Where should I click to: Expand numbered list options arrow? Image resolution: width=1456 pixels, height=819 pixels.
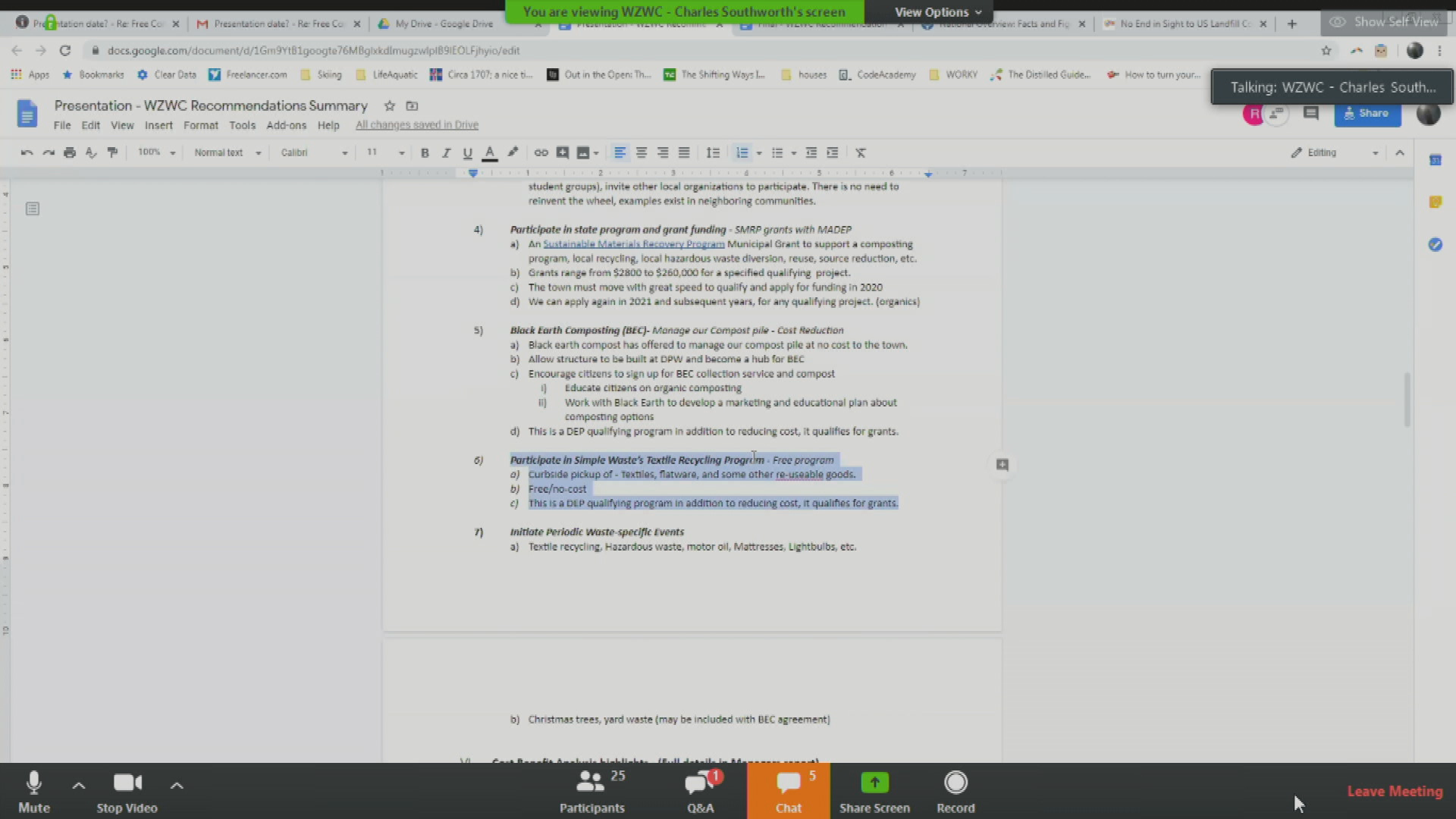click(x=759, y=153)
